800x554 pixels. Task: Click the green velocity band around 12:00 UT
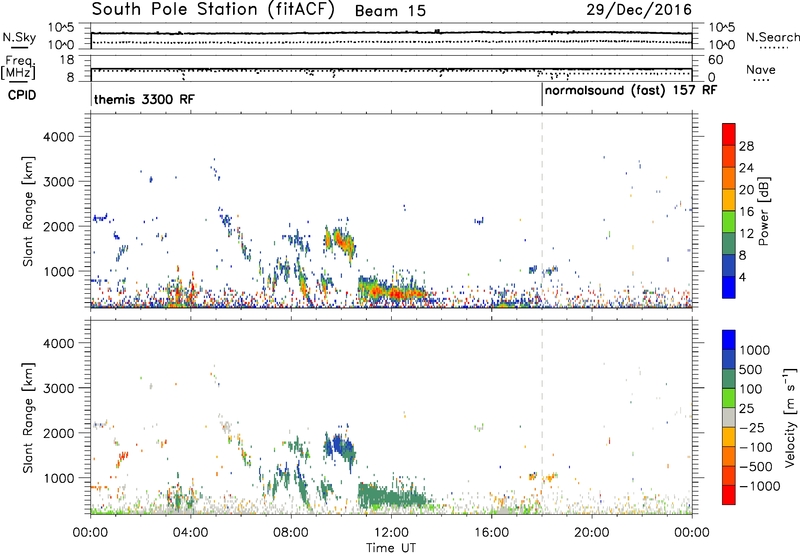coord(393,496)
